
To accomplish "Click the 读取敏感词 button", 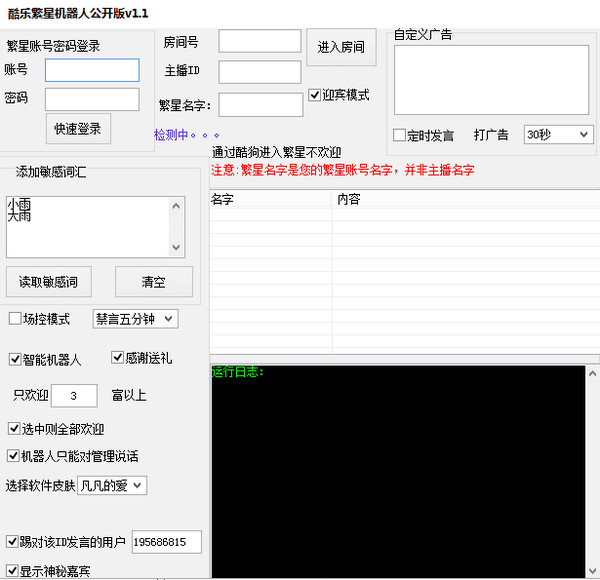I will click(x=48, y=282).
